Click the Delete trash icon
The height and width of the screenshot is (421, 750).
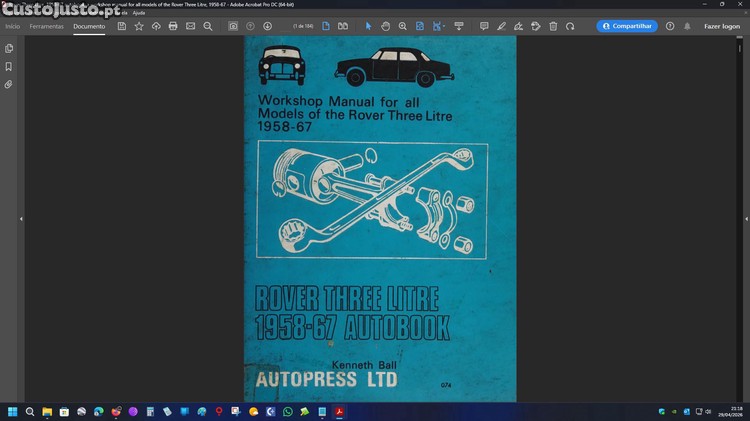click(553, 26)
